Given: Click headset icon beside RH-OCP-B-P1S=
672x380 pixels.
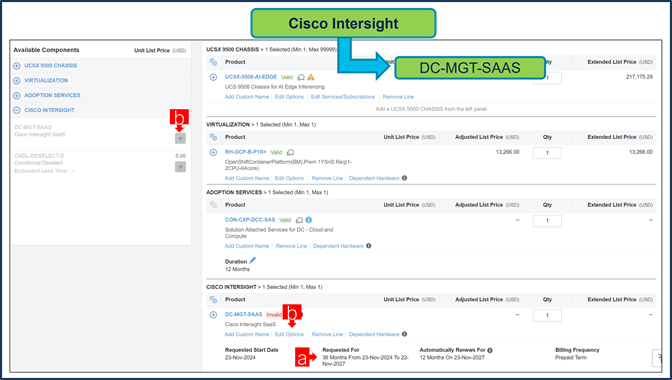Looking at the screenshot, I should tap(291, 153).
